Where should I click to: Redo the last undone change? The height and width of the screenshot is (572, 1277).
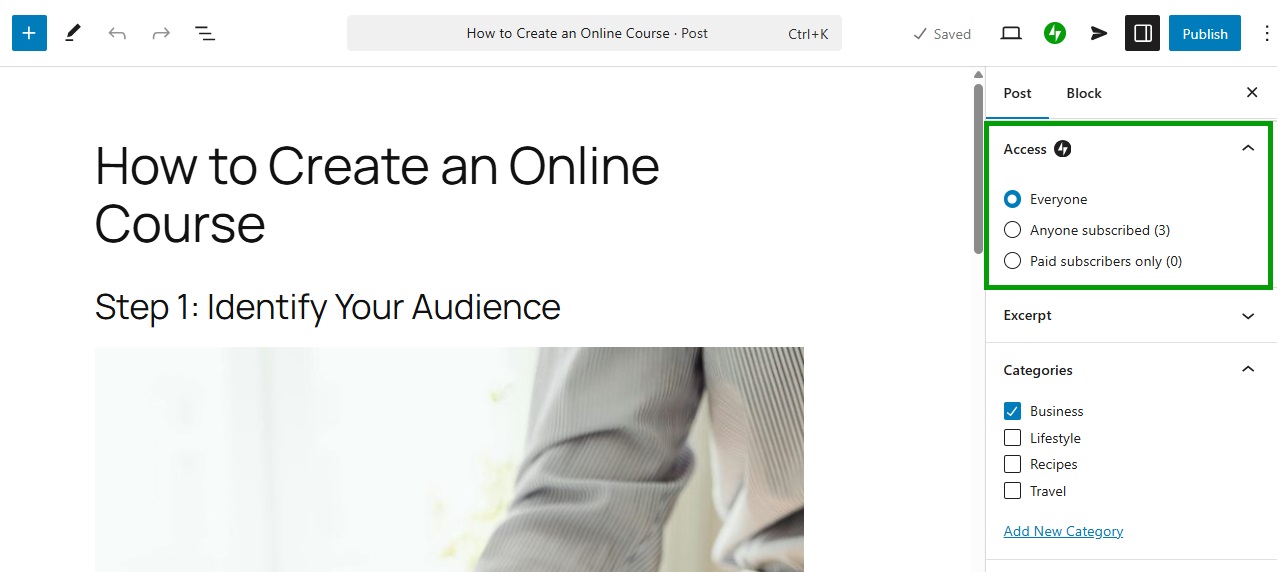pyautogui.click(x=161, y=33)
